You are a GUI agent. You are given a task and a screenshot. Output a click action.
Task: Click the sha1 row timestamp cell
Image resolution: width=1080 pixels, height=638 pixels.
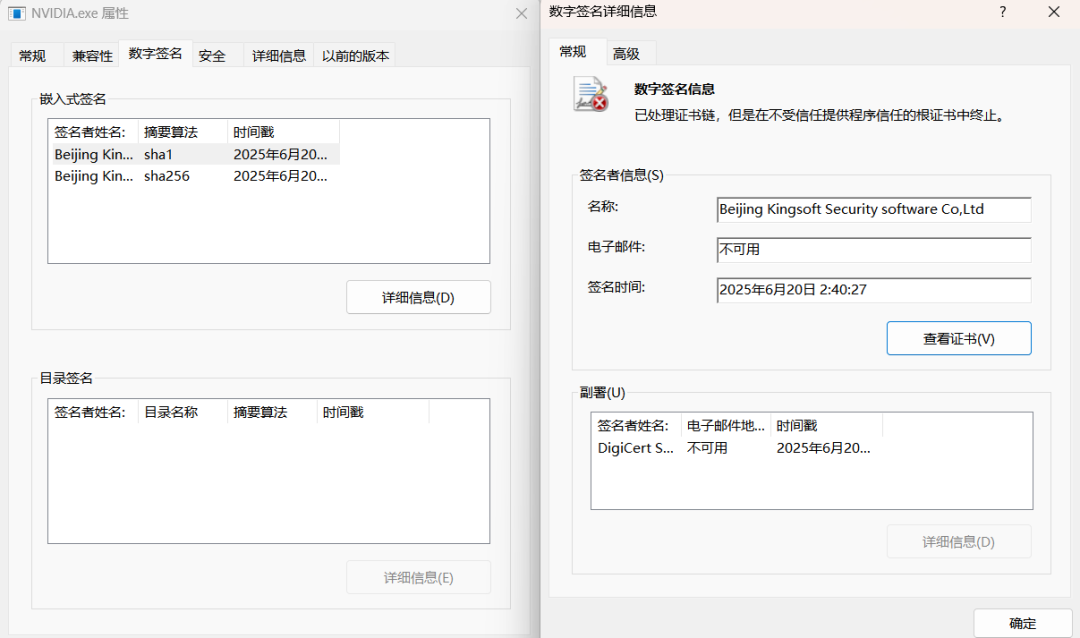click(280, 154)
